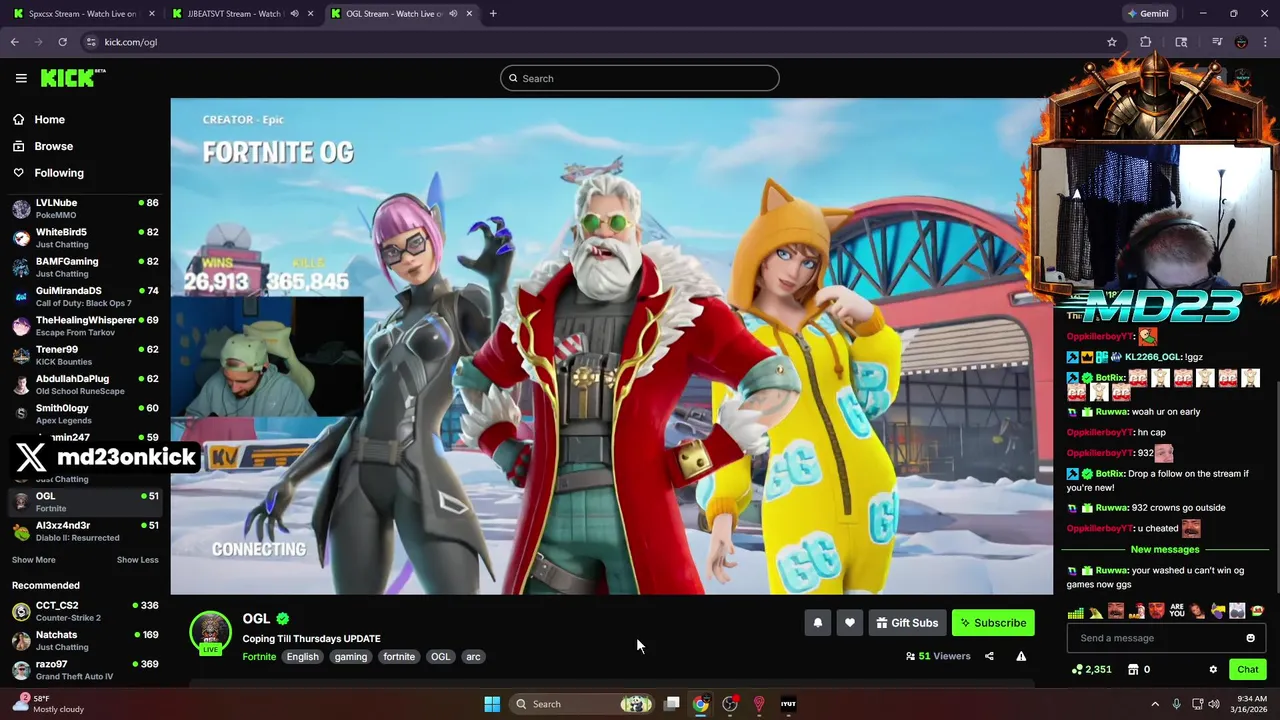Open the Kick hamburger sidebar menu
Image resolution: width=1280 pixels, height=720 pixels.
[x=21, y=78]
